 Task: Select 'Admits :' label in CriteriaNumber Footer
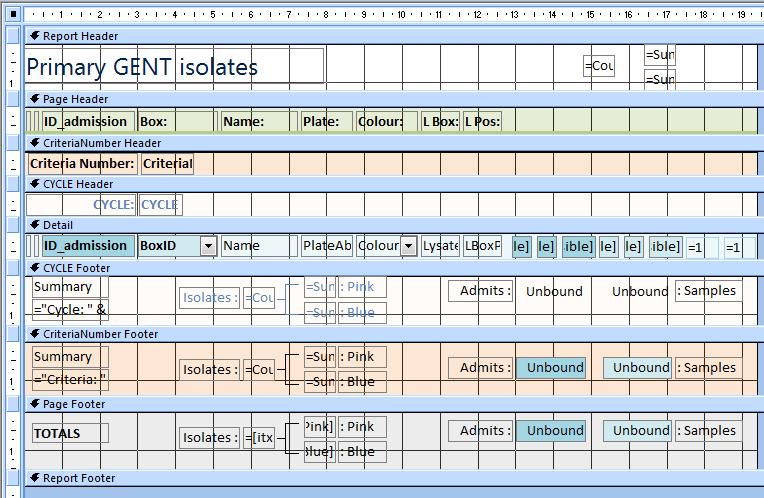[480, 367]
